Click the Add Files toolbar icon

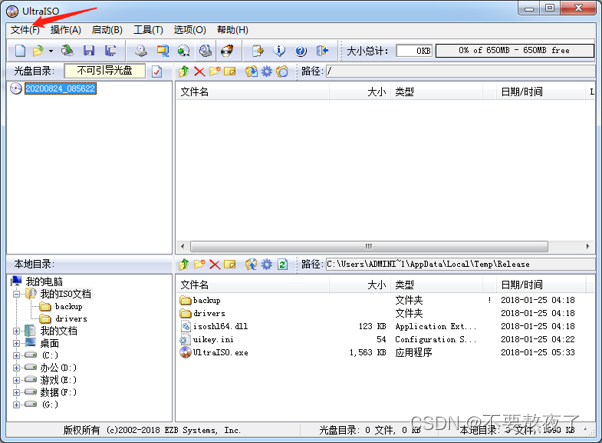point(258,50)
